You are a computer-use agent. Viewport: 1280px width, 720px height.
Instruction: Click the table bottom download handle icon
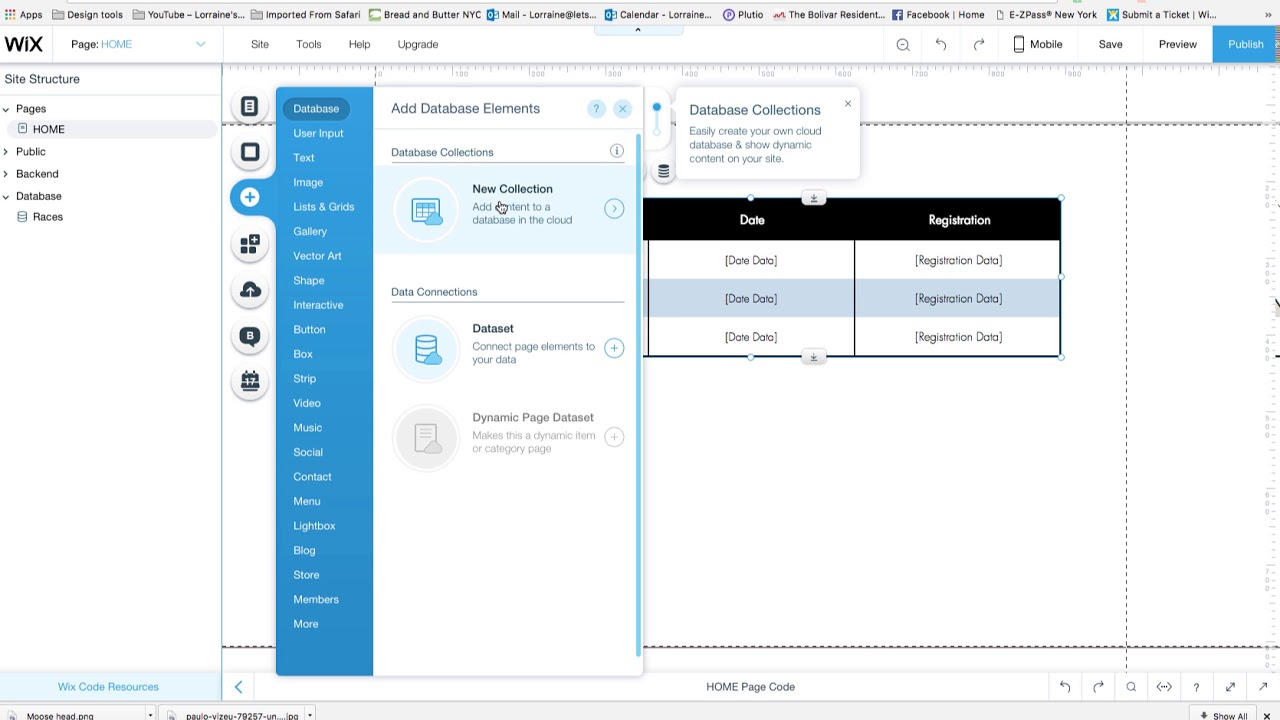814,357
